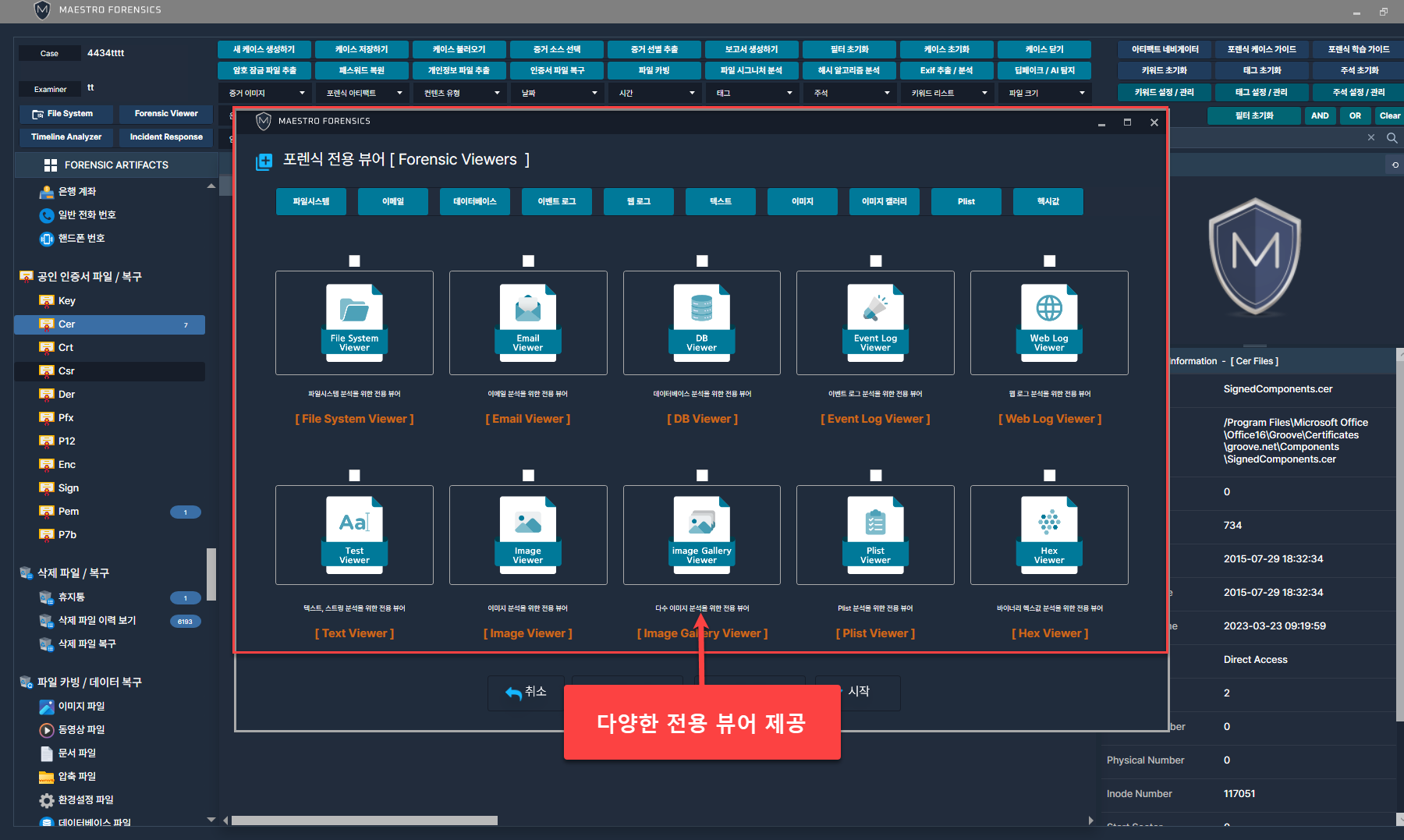Switch to the Timeline Analyzer tab
Image resolution: width=1404 pixels, height=840 pixels.
66,137
